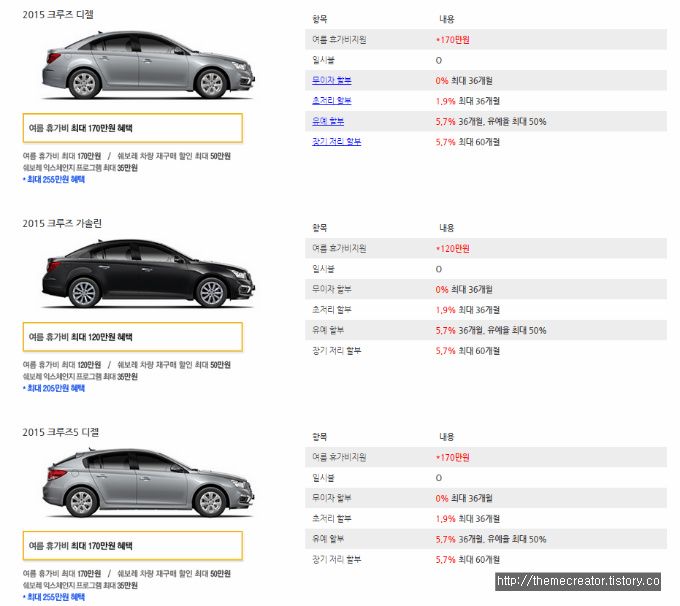Open the 무이자 할부 link

pos(332,80)
